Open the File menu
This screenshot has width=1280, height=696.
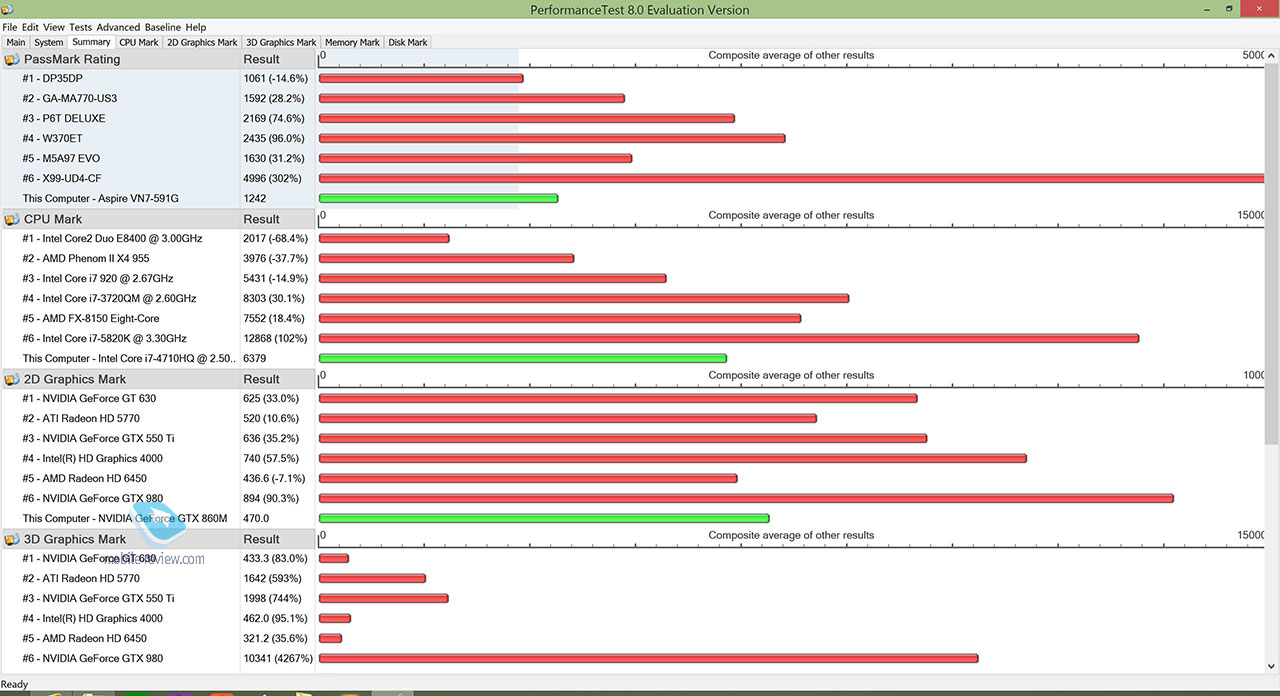[10, 27]
